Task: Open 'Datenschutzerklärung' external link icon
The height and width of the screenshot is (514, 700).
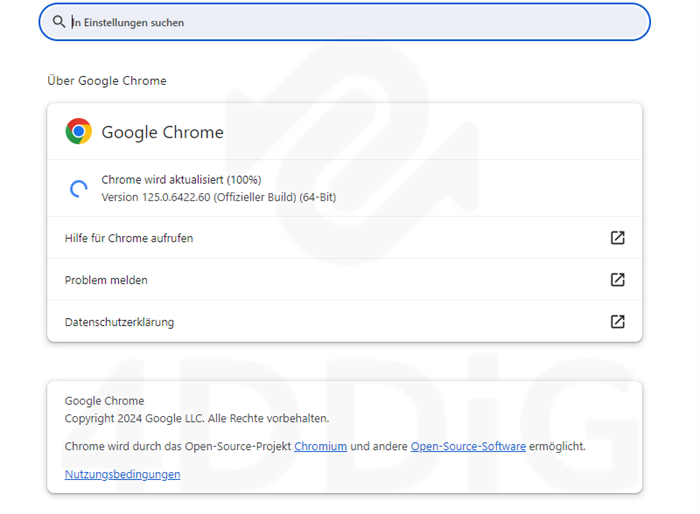Action: click(x=617, y=322)
